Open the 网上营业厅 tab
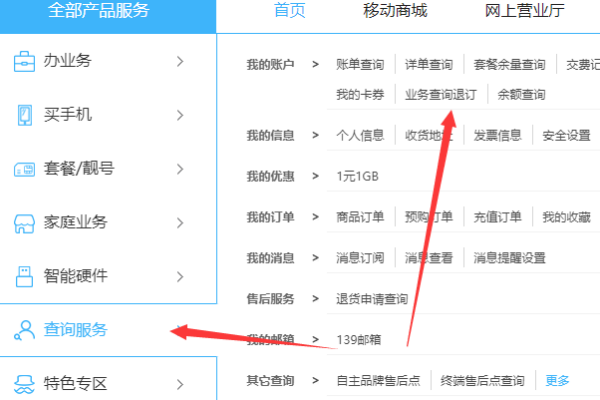Image resolution: width=600 pixels, height=400 pixels. pos(524,11)
